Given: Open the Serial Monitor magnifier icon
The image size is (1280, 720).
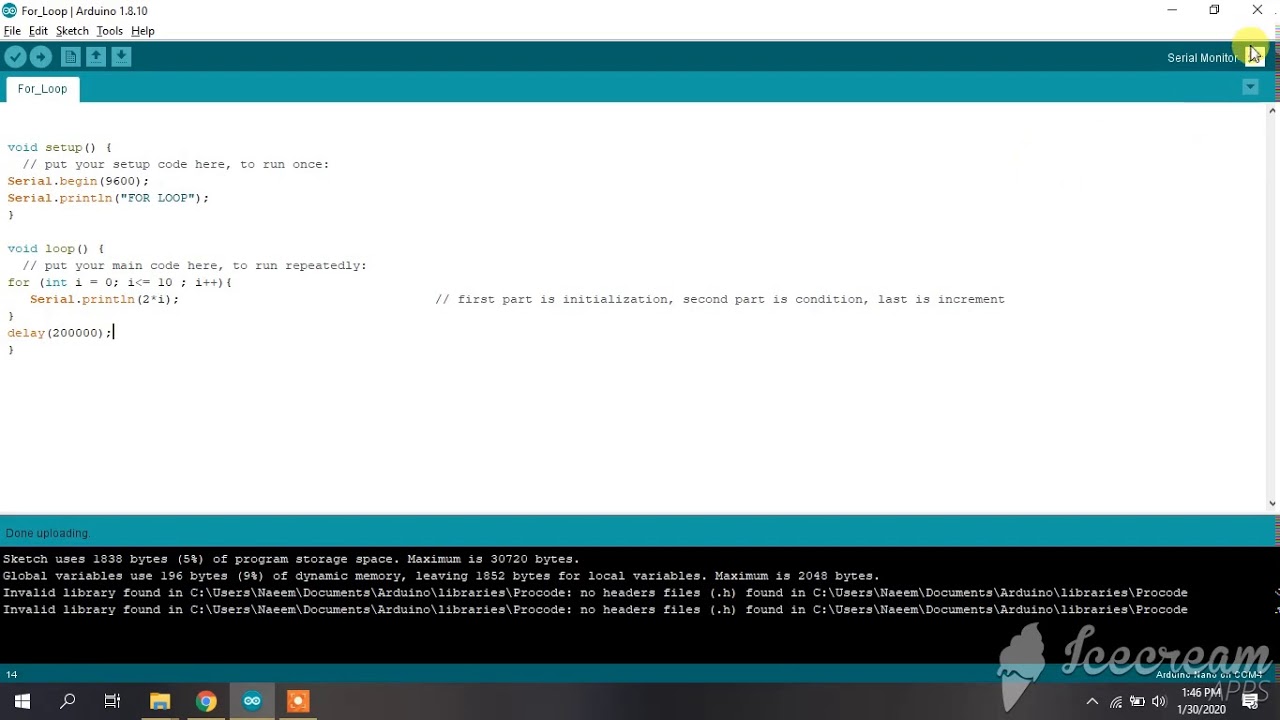Looking at the screenshot, I should click(1255, 57).
